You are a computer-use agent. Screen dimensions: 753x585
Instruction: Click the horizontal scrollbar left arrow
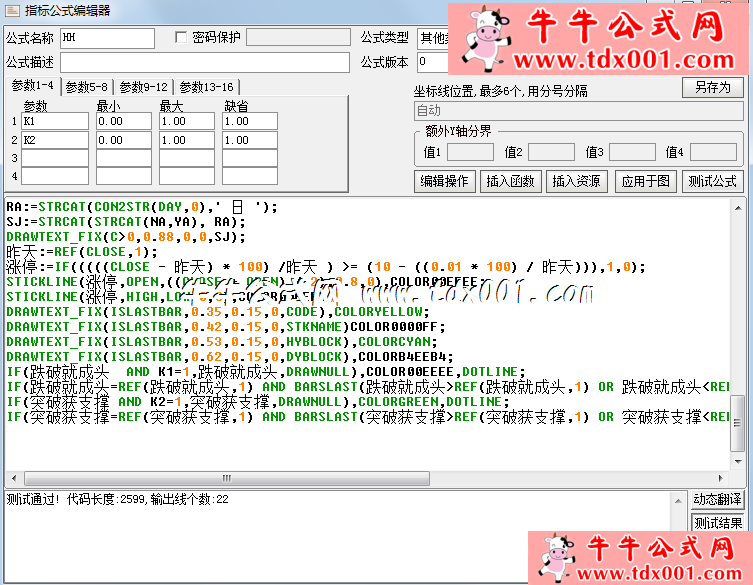point(14,478)
